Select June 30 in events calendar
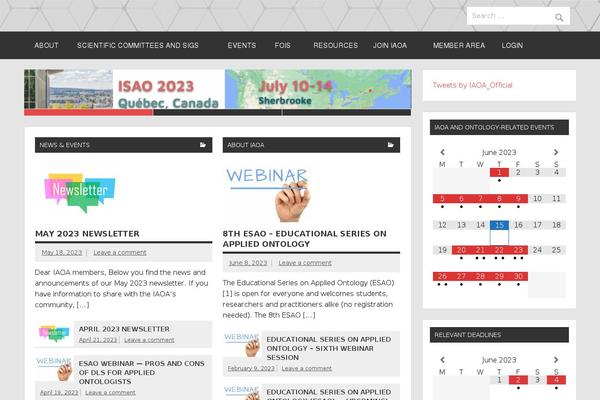The image size is (600, 400). pos(518,276)
